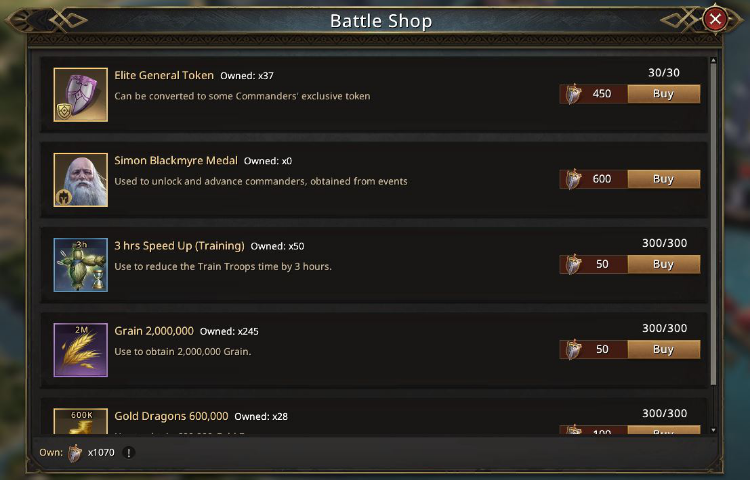Click the Elite General Token shield icon
Image resolution: width=750 pixels, height=480 pixels.
coord(80,95)
